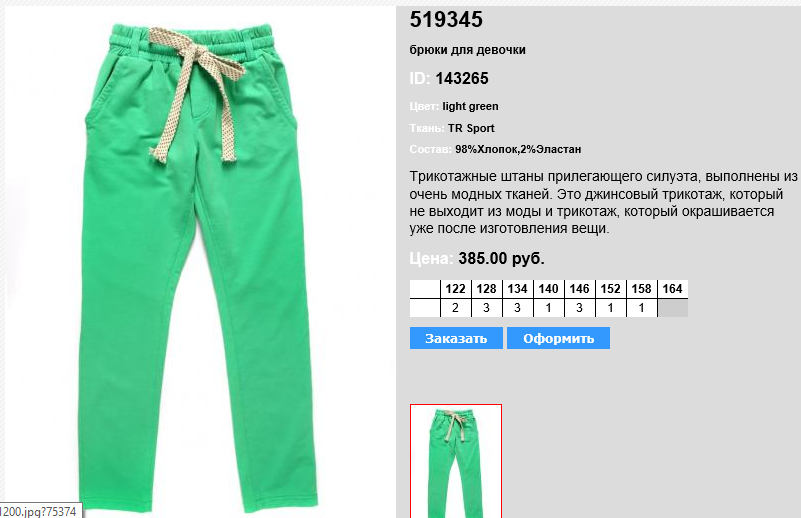Screen dimensions: 801x518
Task: Select size 140 column header
Action: (549, 289)
